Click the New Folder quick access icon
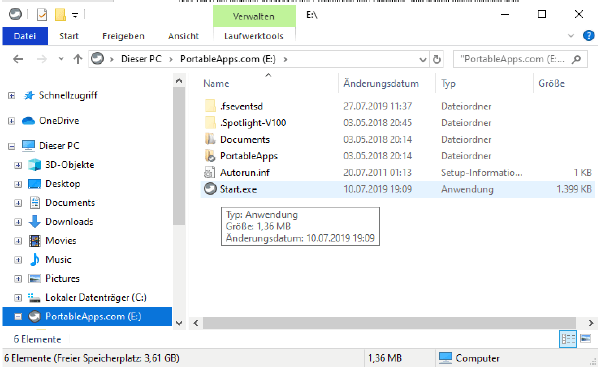 (60, 15)
